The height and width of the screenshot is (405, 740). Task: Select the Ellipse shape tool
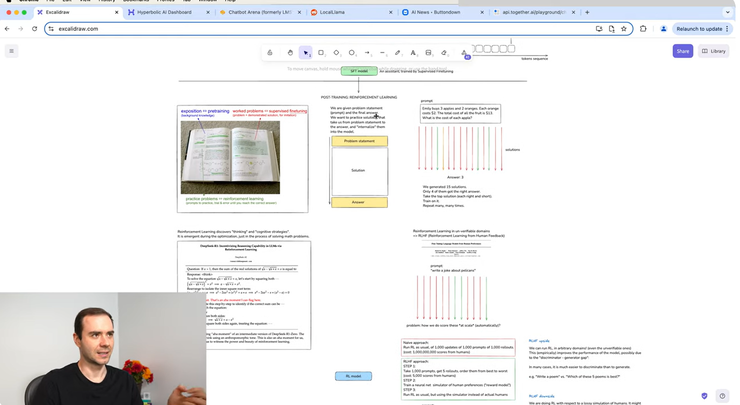352,53
